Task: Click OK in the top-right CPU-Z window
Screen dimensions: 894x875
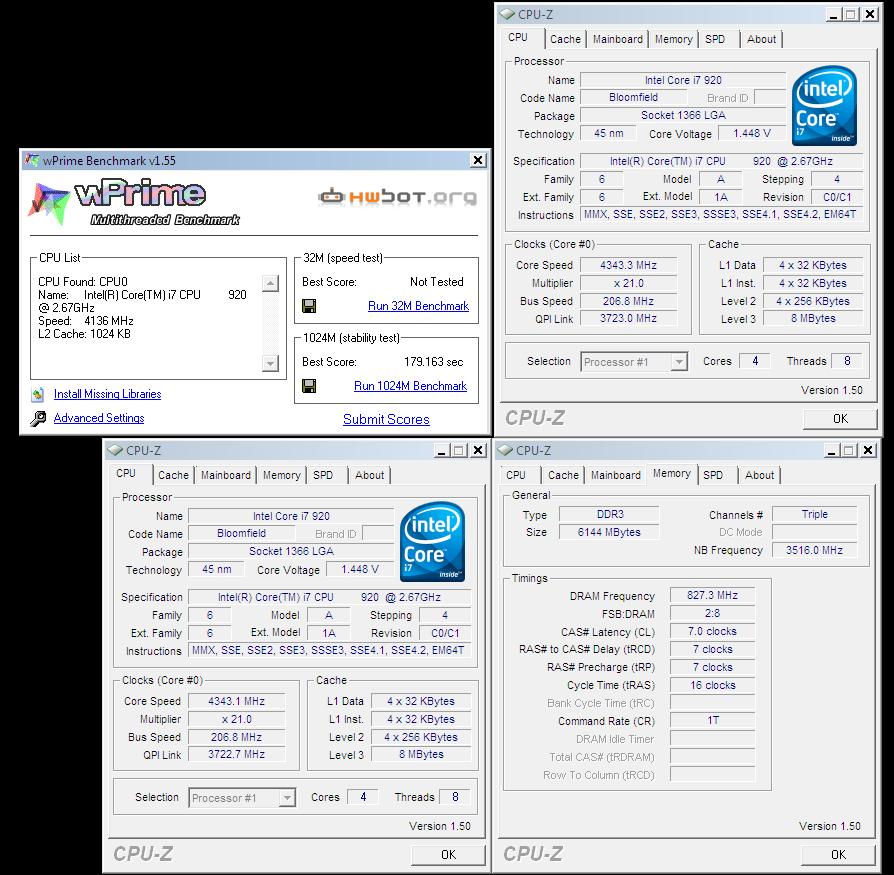Action: pyautogui.click(x=840, y=419)
